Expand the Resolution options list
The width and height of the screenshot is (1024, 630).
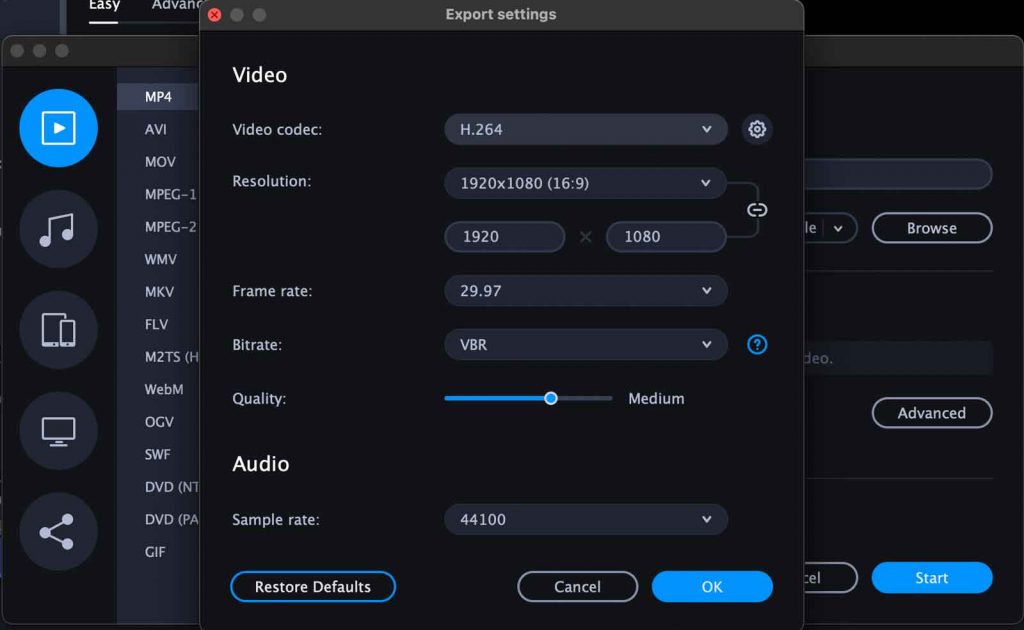point(585,183)
